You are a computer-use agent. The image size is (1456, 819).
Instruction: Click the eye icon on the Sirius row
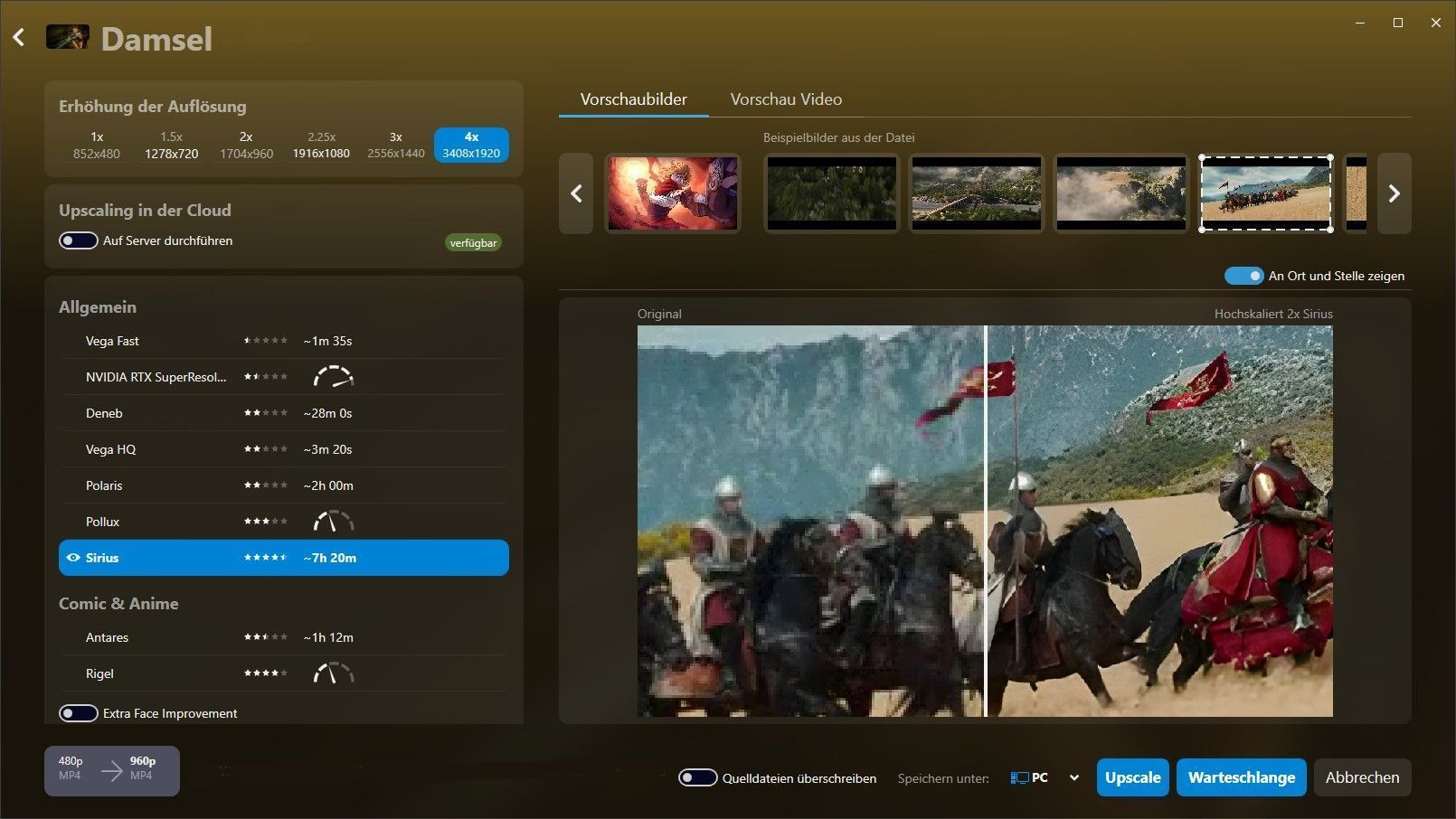73,558
